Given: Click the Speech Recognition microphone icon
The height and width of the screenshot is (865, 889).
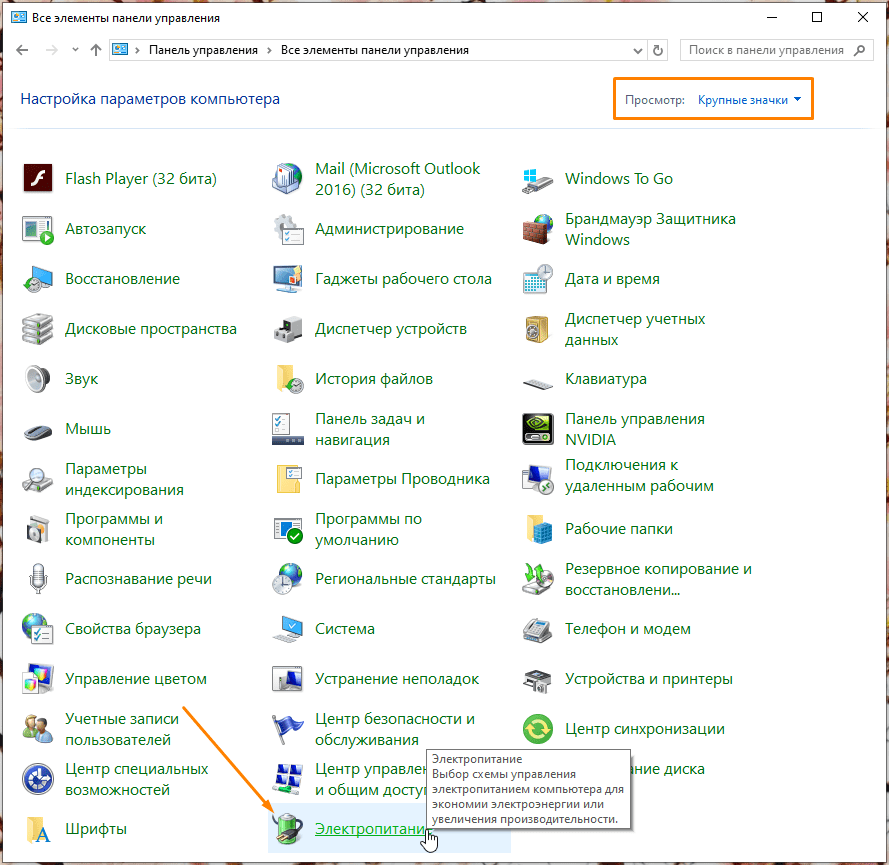Looking at the screenshot, I should [x=37, y=579].
